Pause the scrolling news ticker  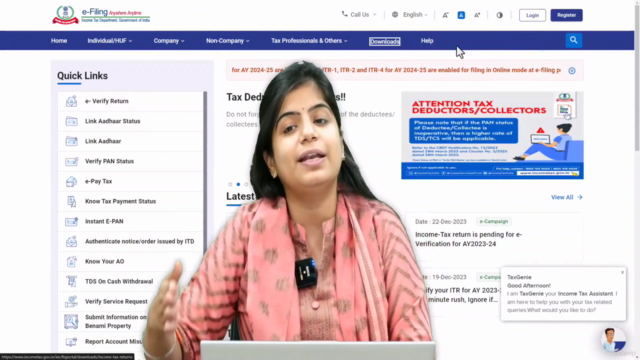tap(572, 71)
